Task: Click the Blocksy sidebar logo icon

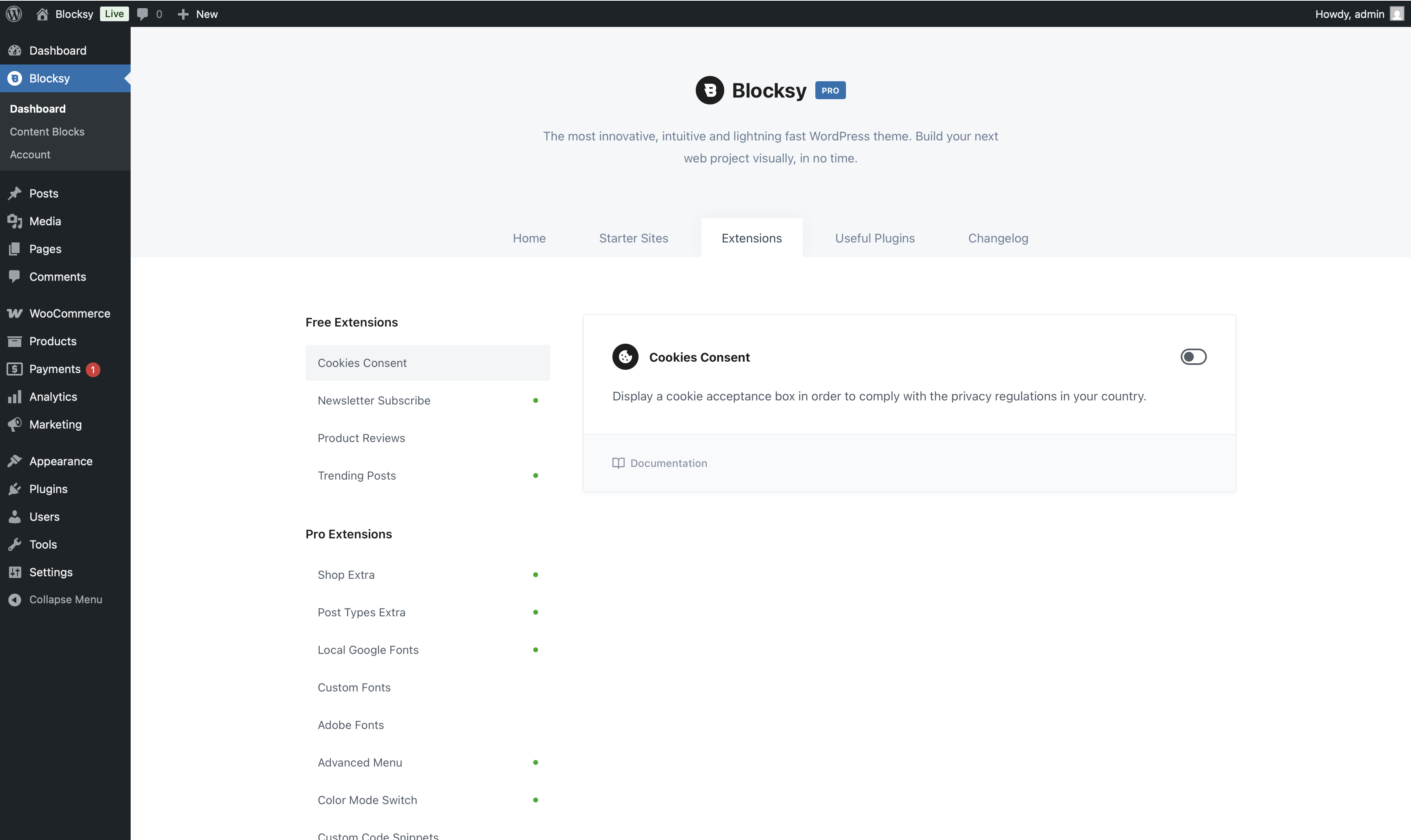Action: click(15, 78)
